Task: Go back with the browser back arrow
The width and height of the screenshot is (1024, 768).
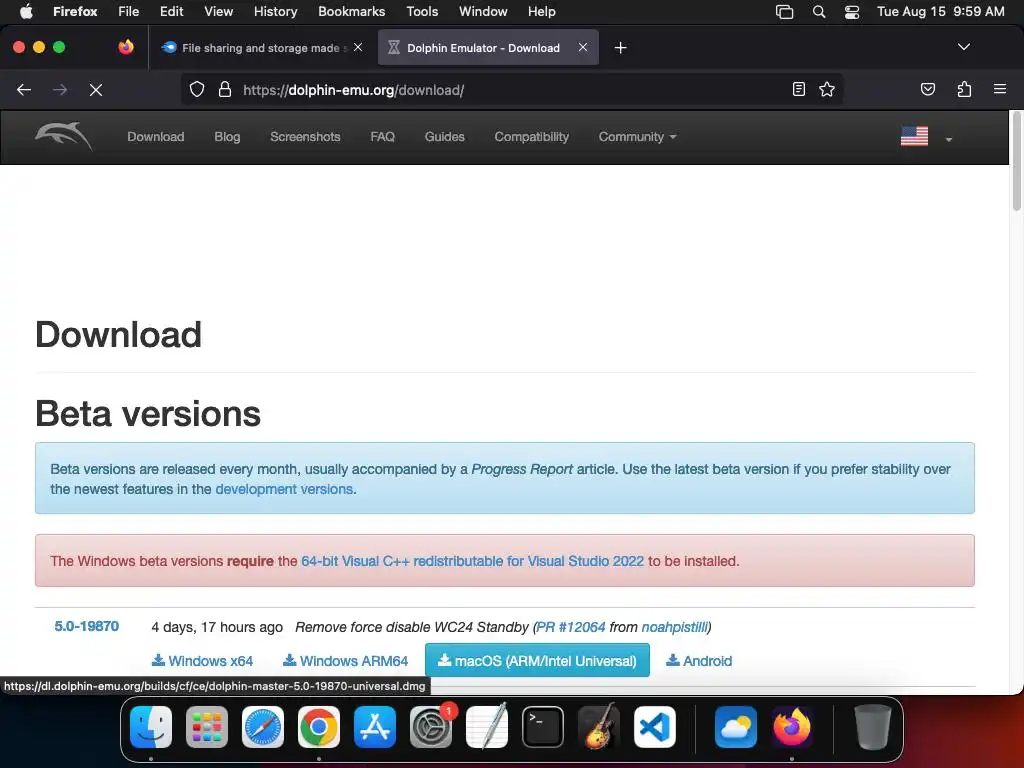Action: tap(24, 90)
